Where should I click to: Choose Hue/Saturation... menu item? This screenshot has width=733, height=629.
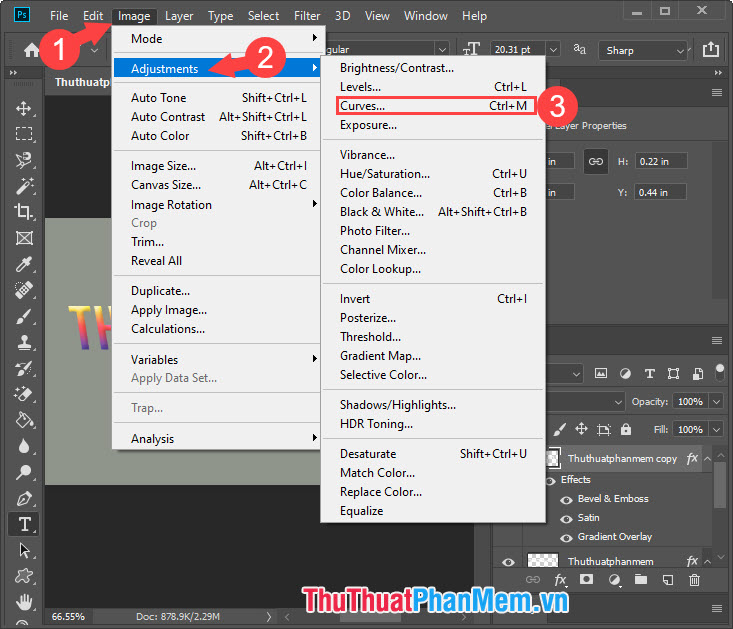click(433, 174)
